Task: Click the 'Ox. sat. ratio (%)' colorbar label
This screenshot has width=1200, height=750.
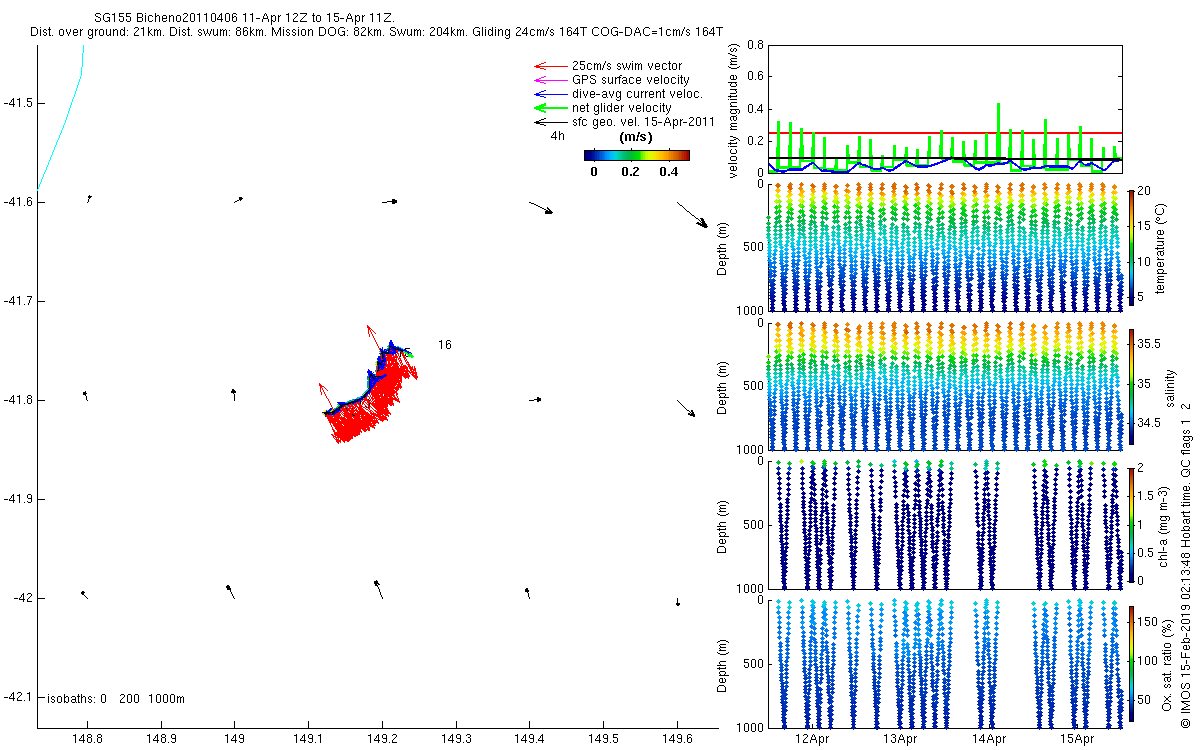Action: click(x=1166, y=664)
